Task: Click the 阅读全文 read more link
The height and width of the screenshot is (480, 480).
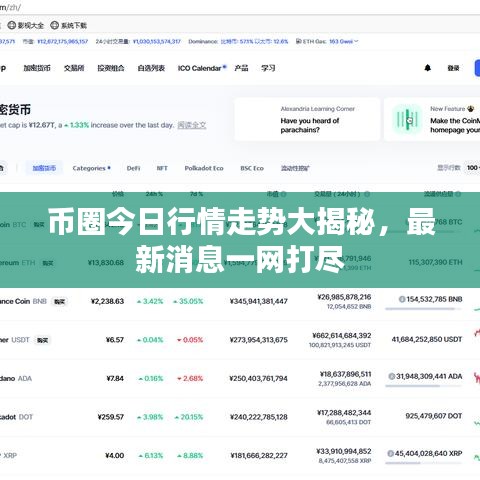Action: coord(192,125)
